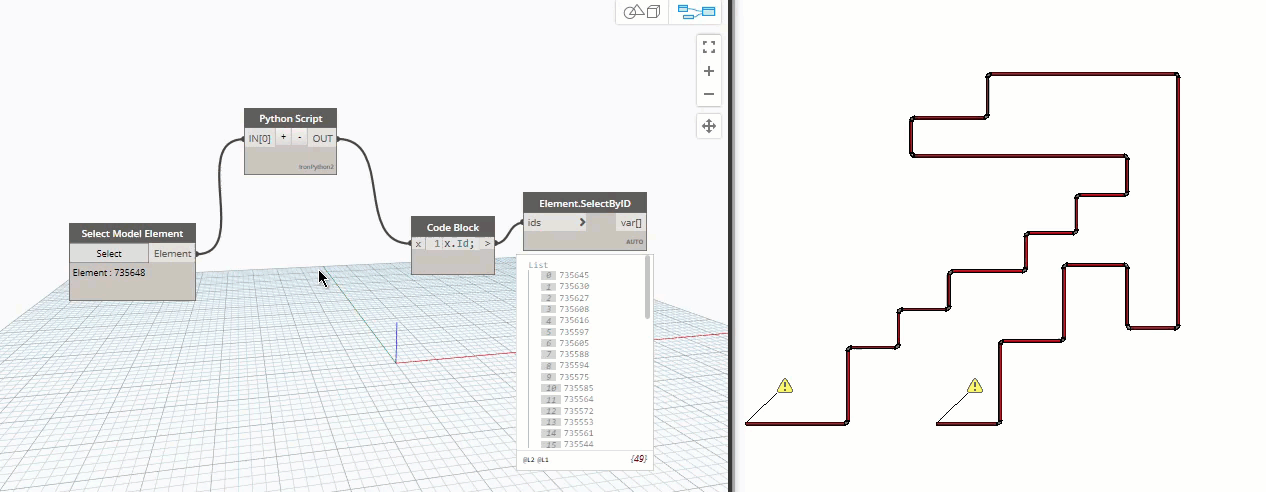
Task: Click the OUT port of Python Script
Action: [322, 139]
